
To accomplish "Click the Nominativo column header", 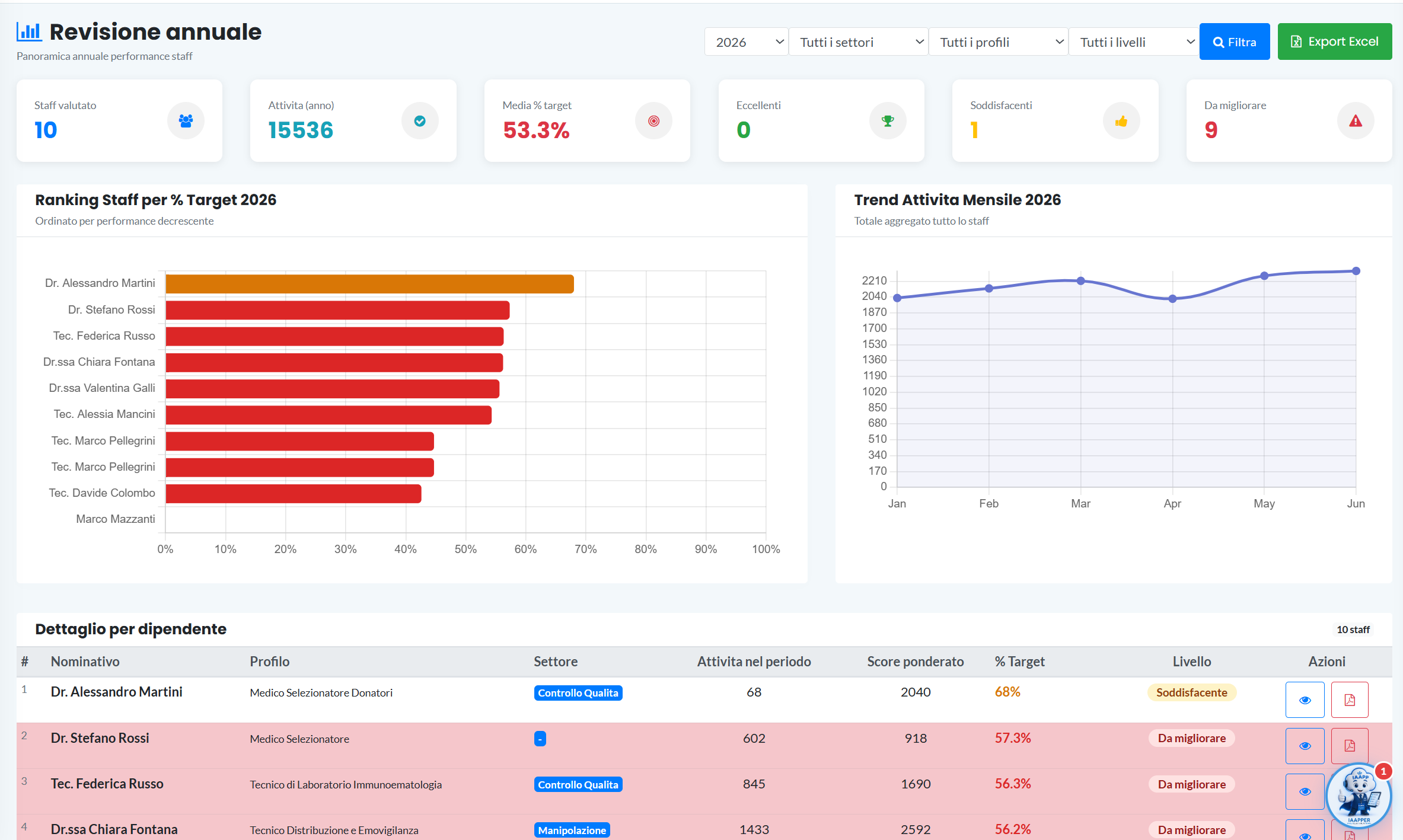I will point(85,662).
